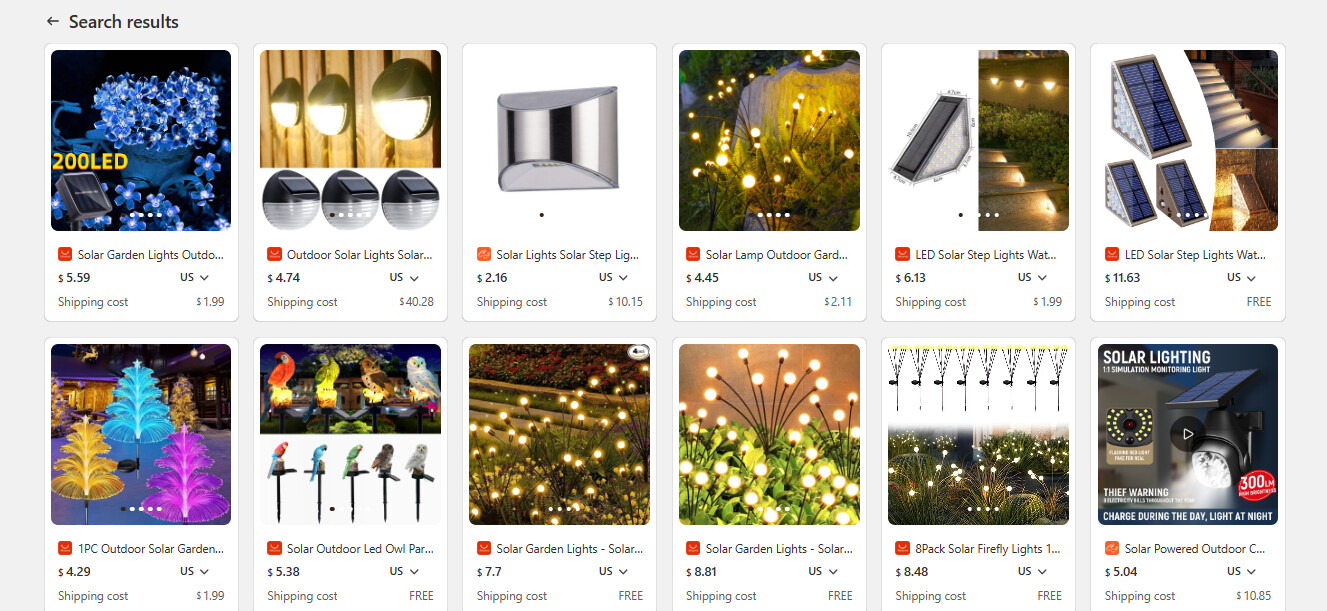Click AliExpress icon beside Solar Garden Lights Outdoor
Screen dimensions: 1327x611
65,255
